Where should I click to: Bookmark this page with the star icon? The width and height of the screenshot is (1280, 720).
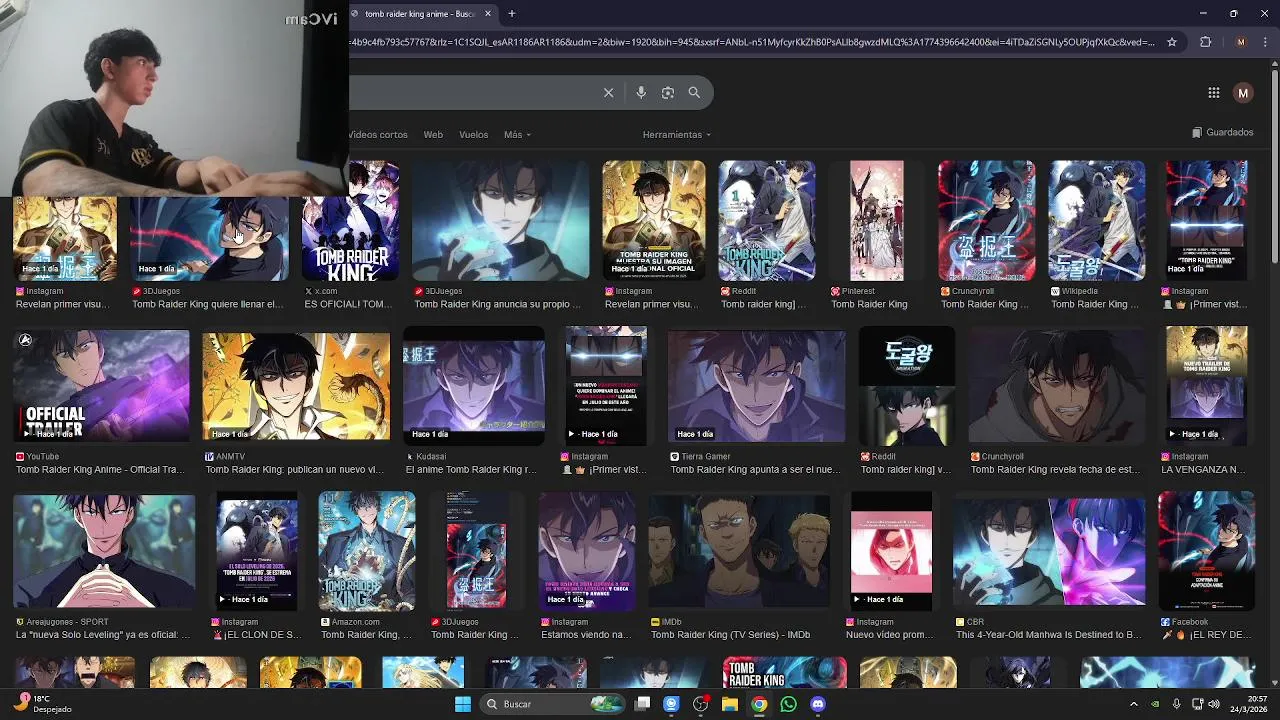tap(1174, 42)
